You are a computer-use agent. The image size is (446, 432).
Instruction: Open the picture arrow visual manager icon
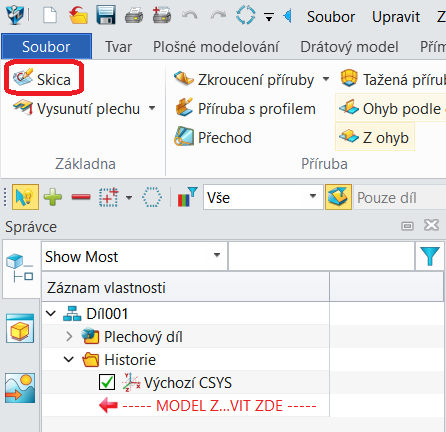tap(20, 388)
